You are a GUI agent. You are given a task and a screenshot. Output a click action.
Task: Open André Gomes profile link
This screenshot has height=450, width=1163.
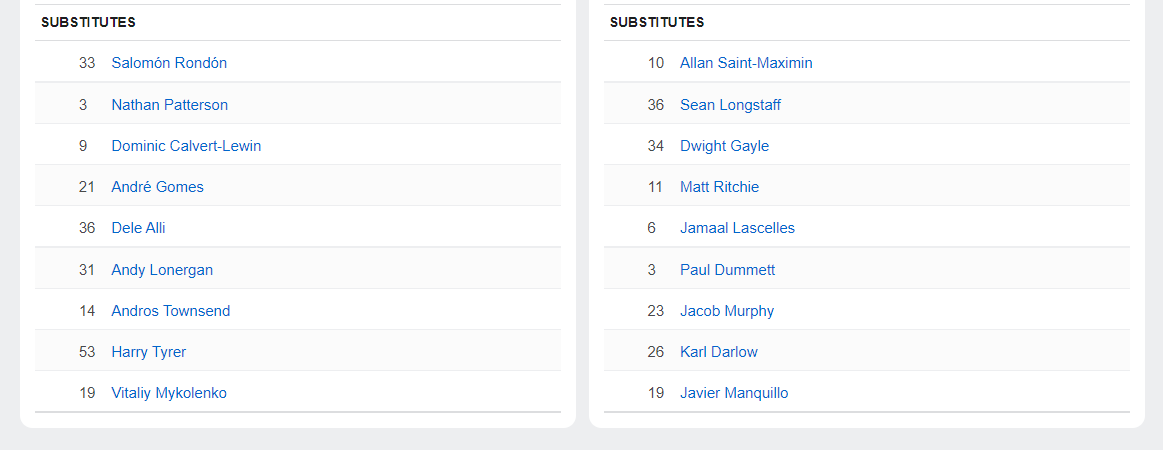tap(157, 187)
